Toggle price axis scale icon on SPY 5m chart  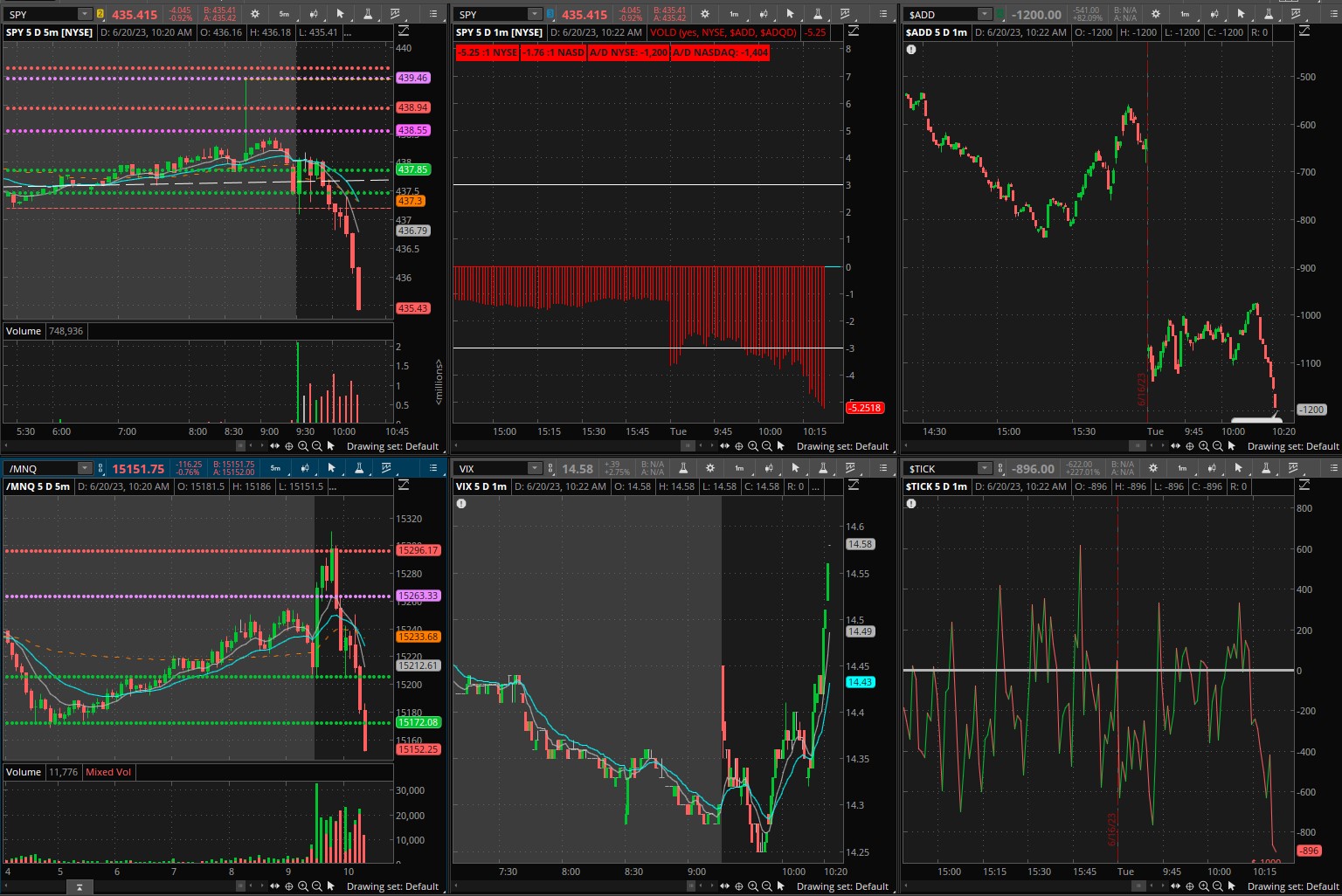tap(404, 31)
